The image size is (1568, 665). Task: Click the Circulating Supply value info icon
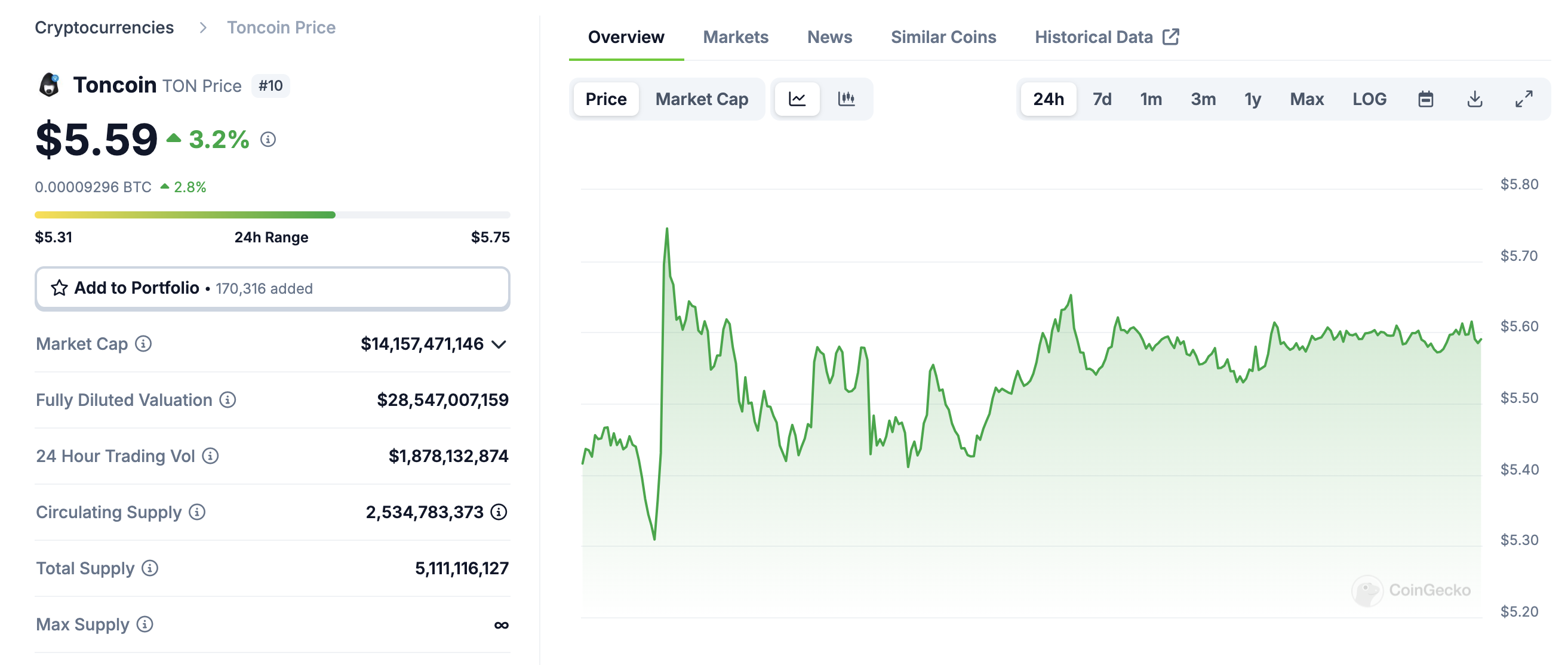pos(499,512)
